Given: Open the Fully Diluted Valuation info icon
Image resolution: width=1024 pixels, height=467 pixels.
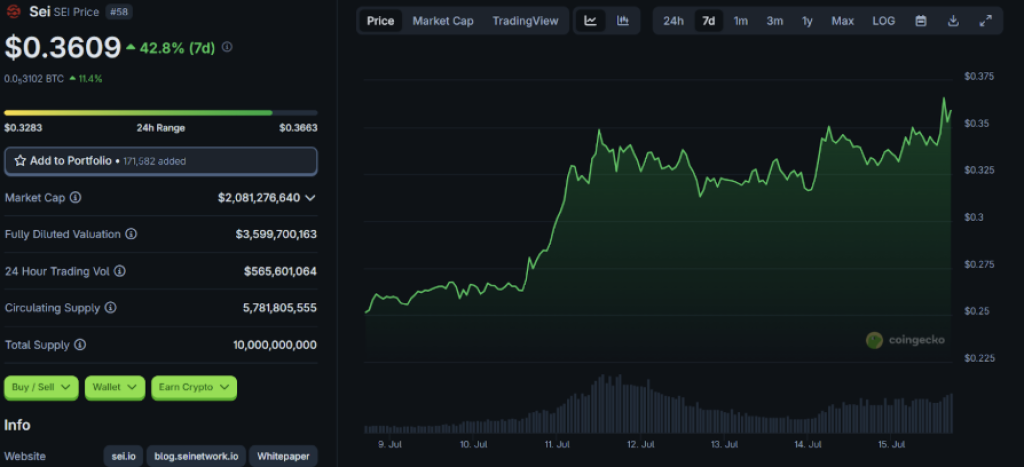Looking at the screenshot, I should [x=131, y=234].
